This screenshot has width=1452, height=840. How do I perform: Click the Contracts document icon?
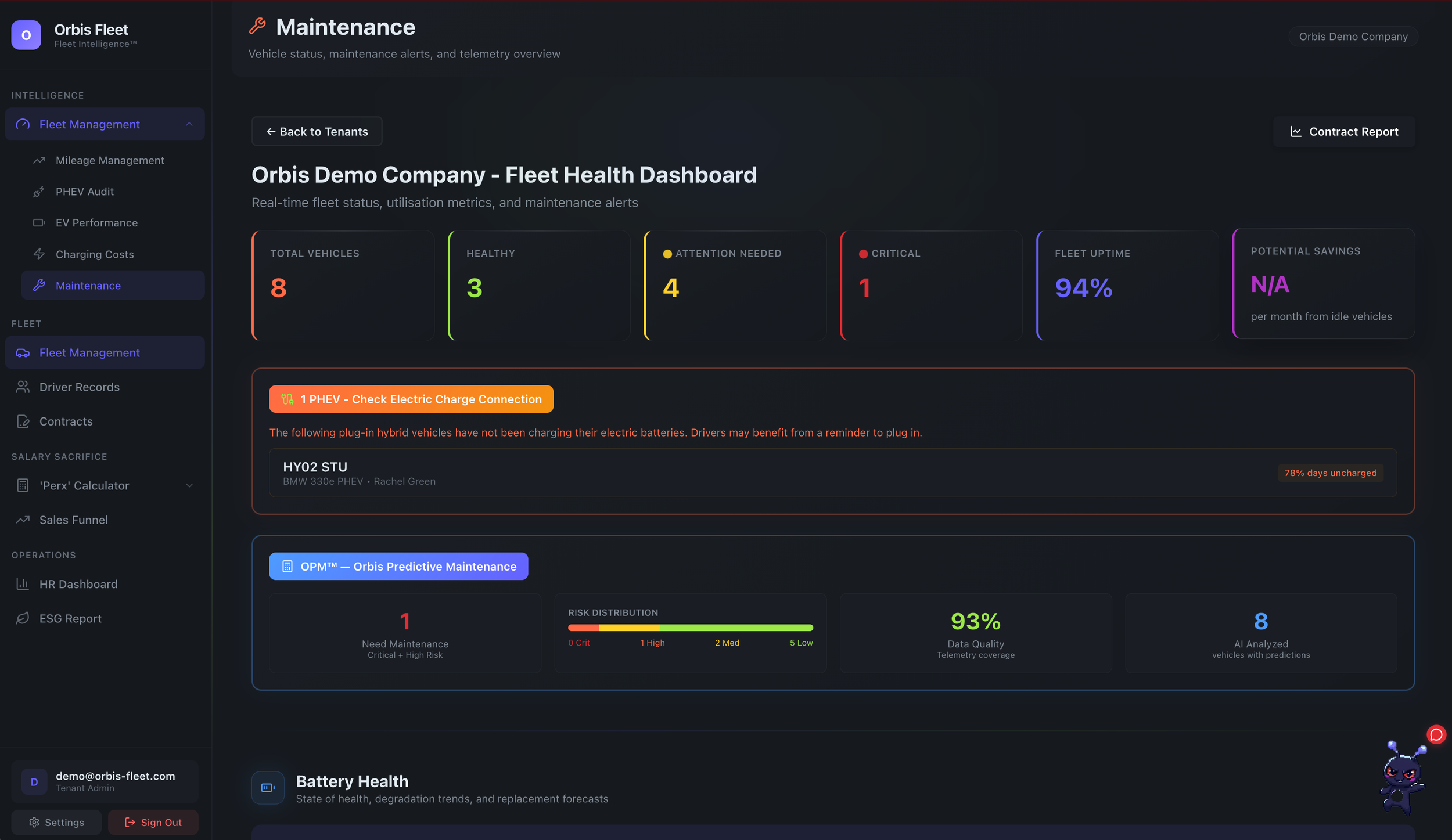23,421
